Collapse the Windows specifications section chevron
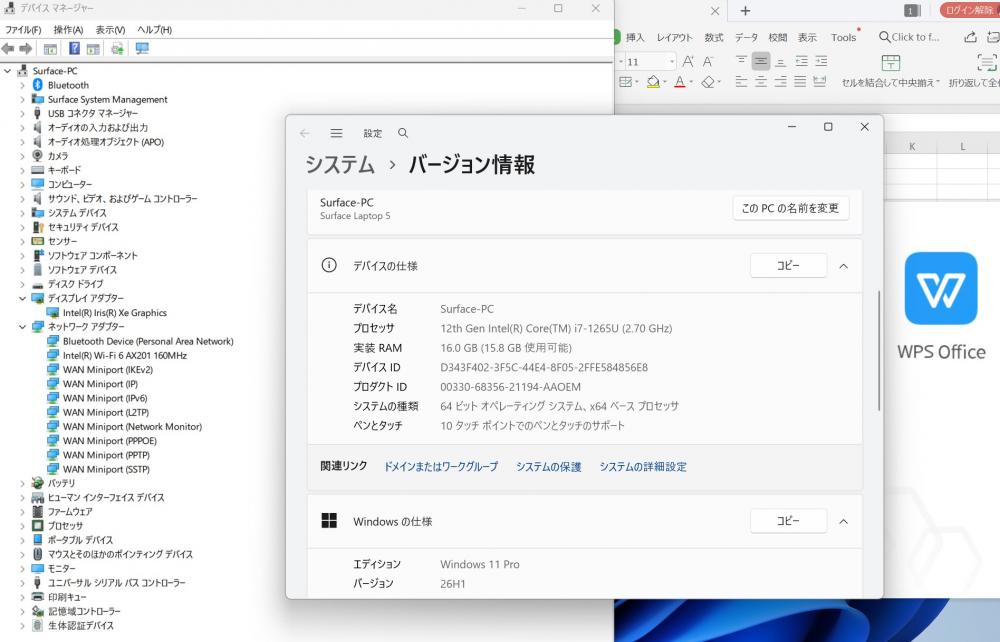This screenshot has width=1000, height=642. point(844,522)
